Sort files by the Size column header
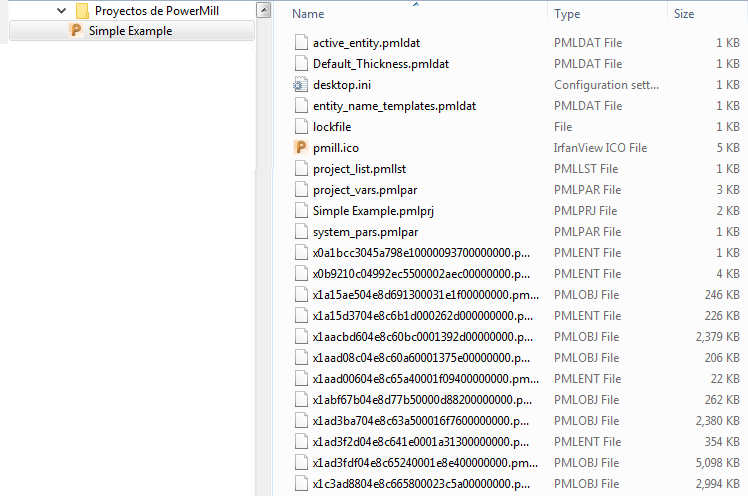Viewport: 748px width, 496px height. (684, 14)
